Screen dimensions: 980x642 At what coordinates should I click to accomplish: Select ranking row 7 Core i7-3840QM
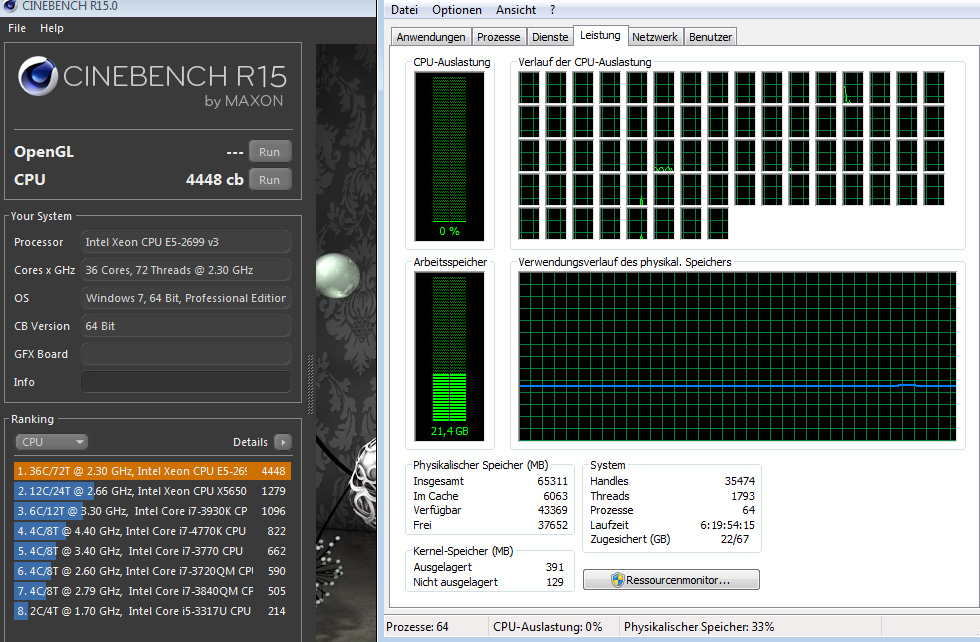(x=152, y=591)
